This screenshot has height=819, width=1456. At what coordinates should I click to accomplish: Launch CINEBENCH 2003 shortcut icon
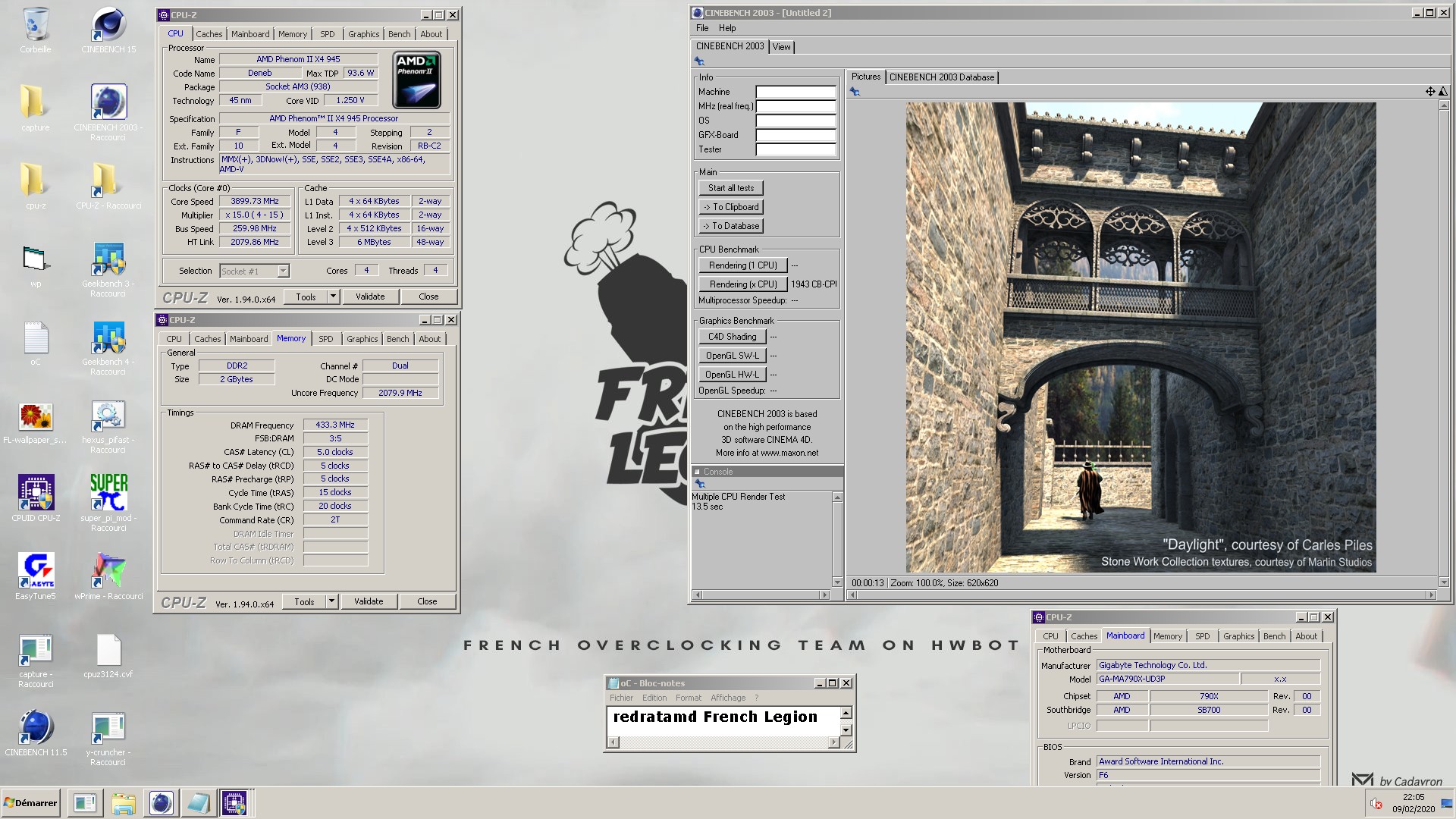[108, 102]
